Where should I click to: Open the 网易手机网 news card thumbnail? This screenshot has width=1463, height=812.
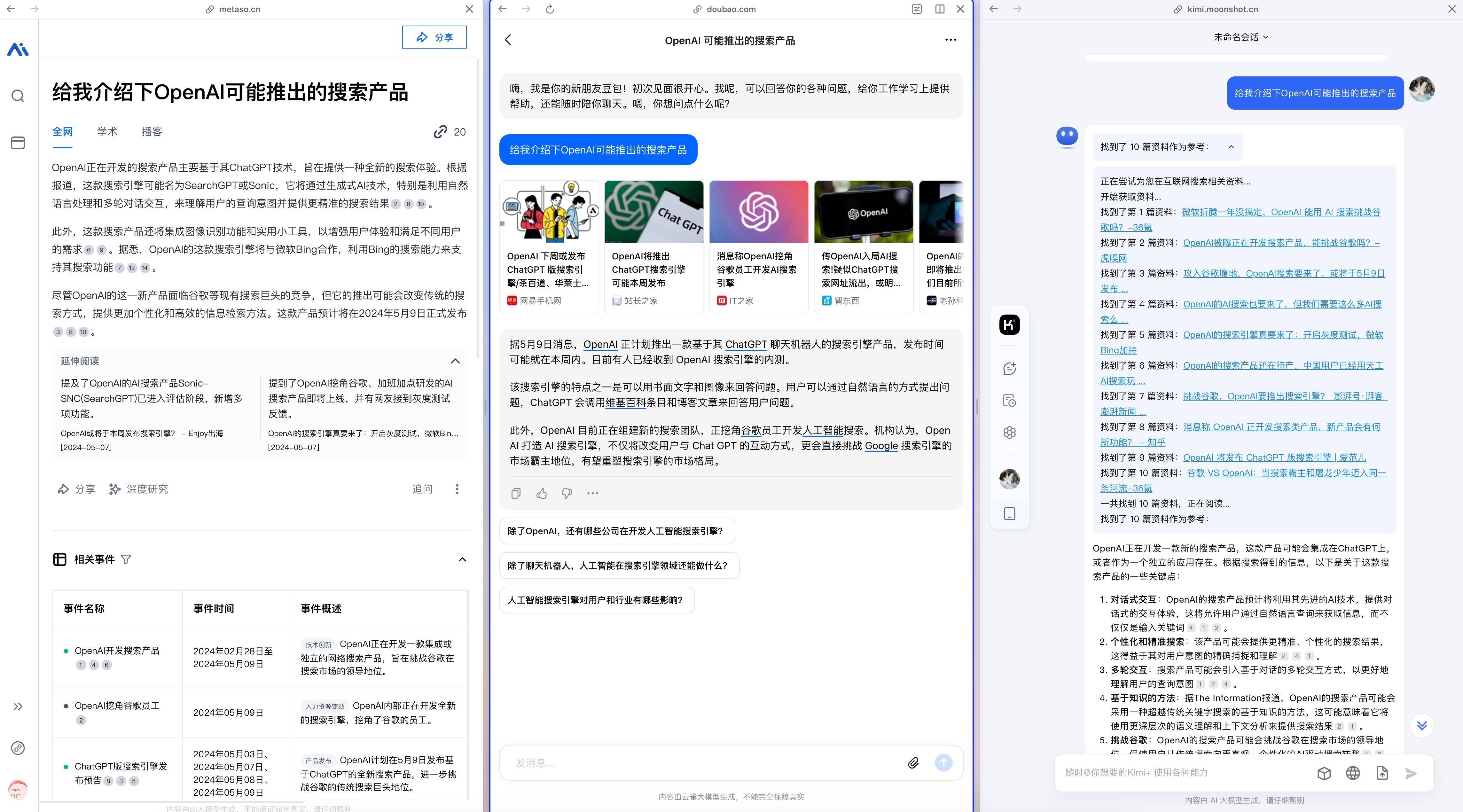tap(549, 212)
